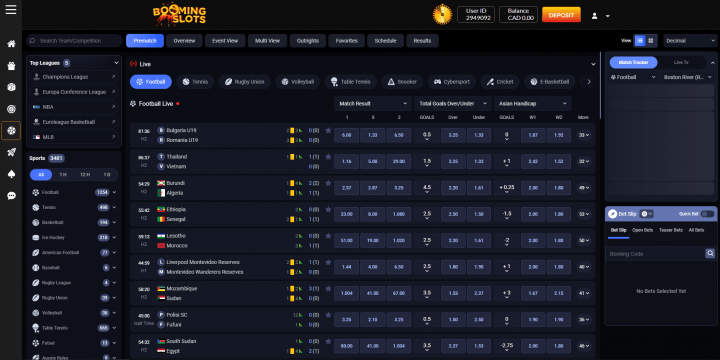Open Champions League external link arrow

[x=113, y=77]
